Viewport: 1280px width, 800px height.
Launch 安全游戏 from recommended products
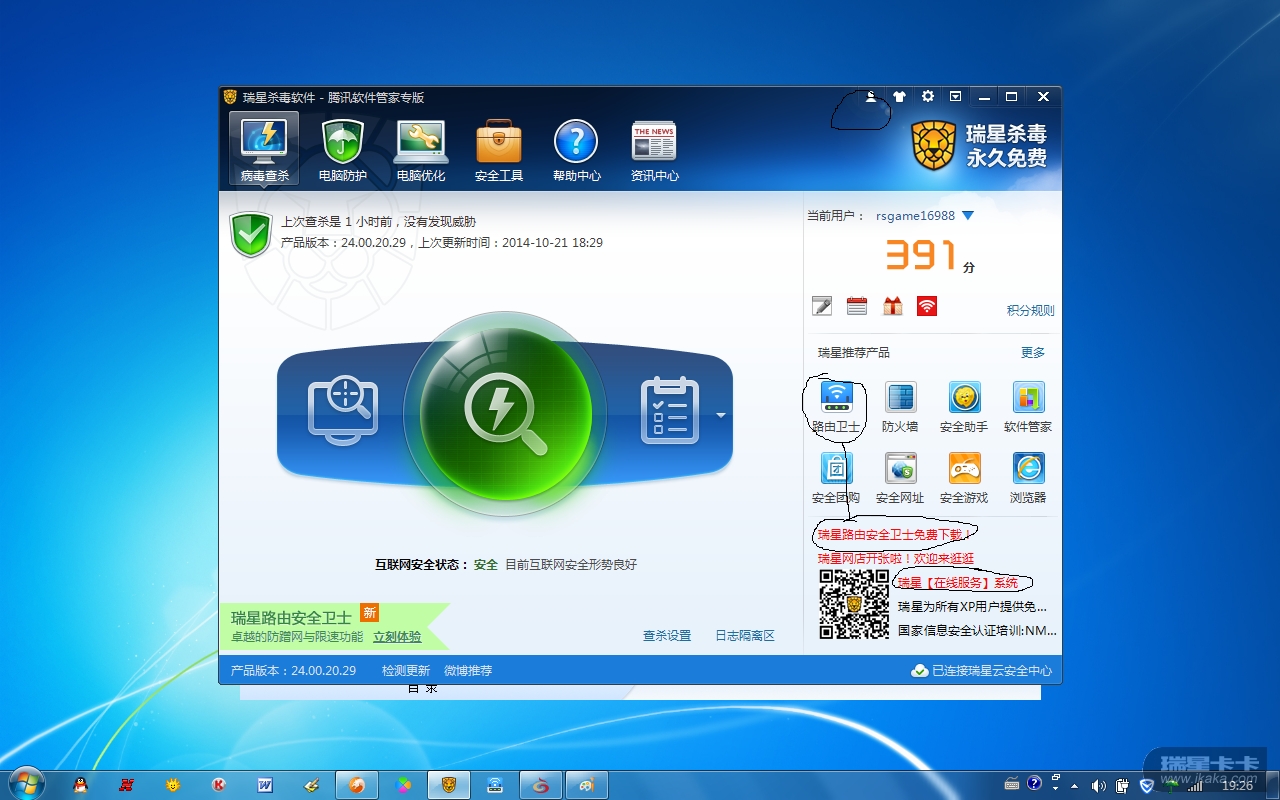point(964,478)
